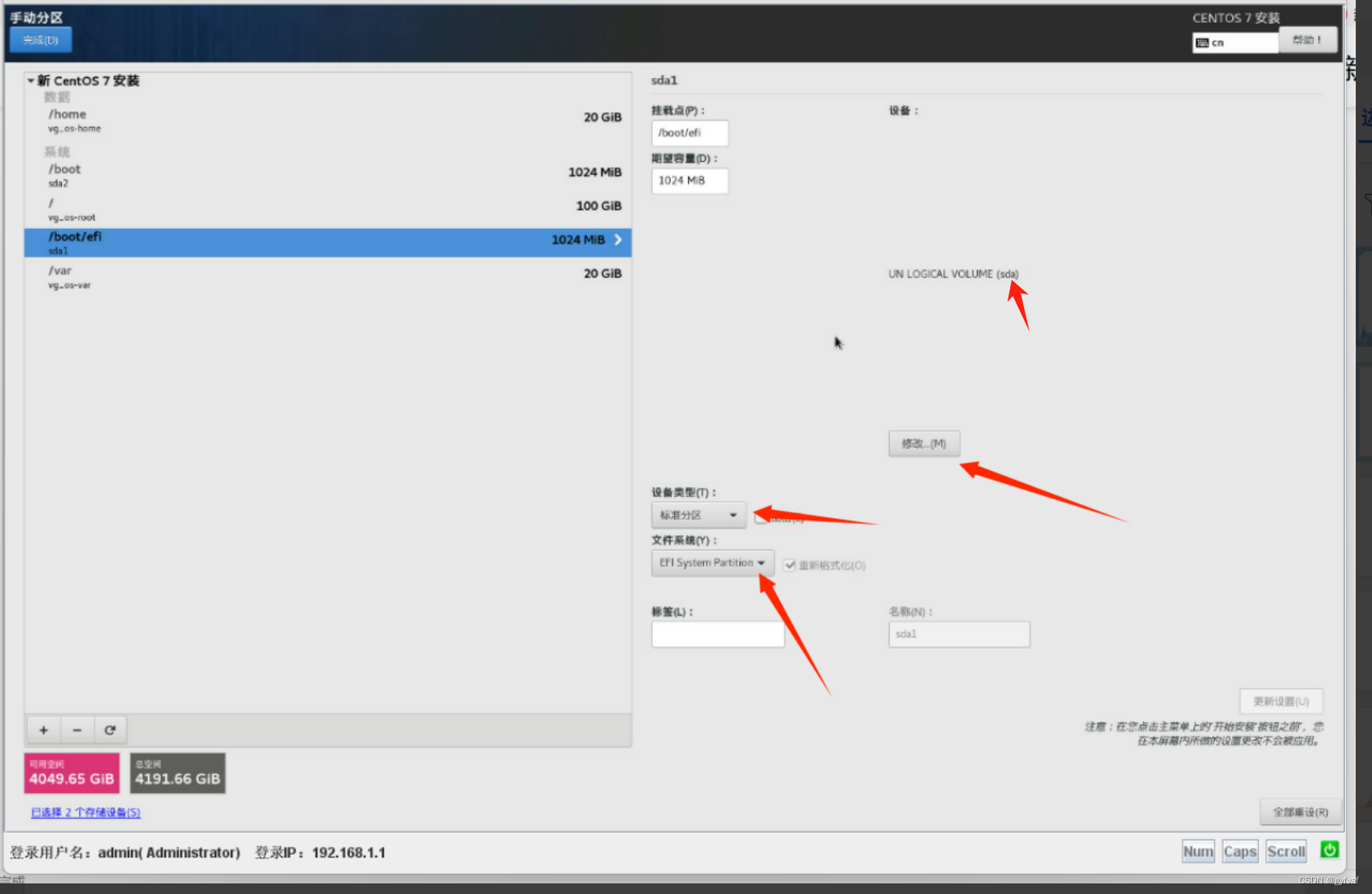Click the 完成(D) done button
The height and width of the screenshot is (894, 1372).
pyautogui.click(x=41, y=40)
